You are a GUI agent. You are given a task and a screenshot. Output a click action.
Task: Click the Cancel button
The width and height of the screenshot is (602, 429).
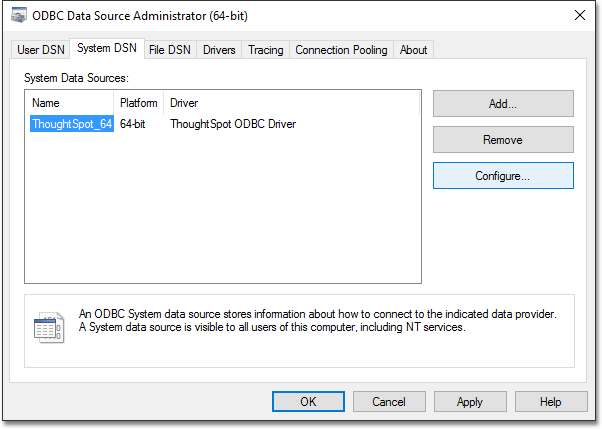389,401
